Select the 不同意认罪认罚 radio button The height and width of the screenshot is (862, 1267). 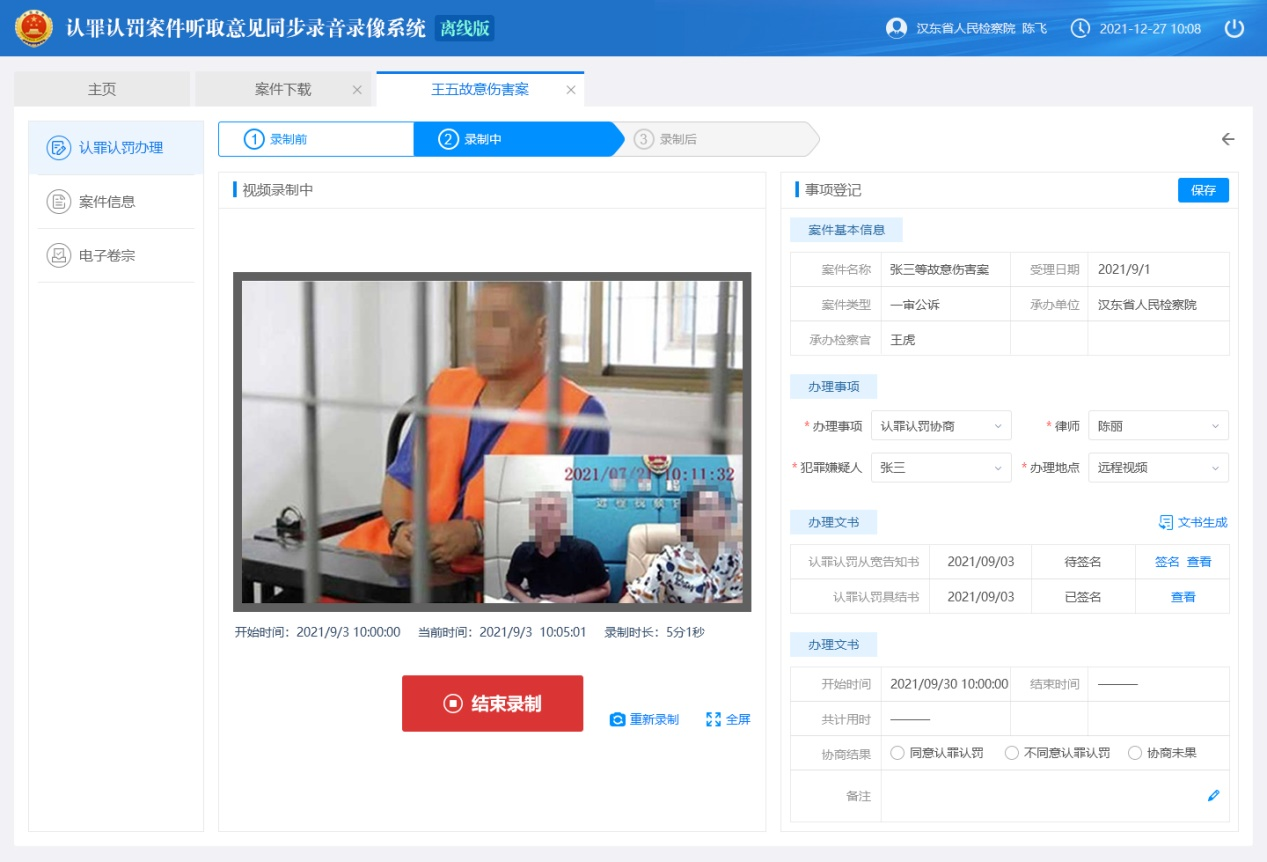click(x=1010, y=755)
